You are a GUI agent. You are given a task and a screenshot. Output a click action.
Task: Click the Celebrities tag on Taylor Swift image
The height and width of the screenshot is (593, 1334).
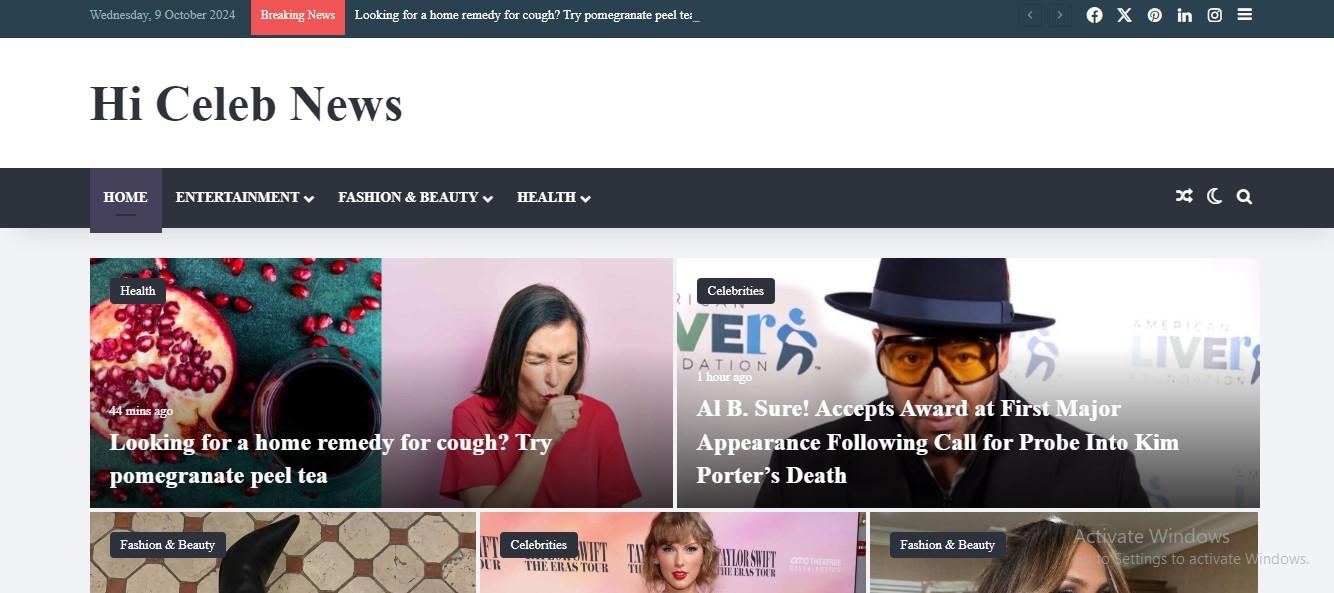(538, 545)
